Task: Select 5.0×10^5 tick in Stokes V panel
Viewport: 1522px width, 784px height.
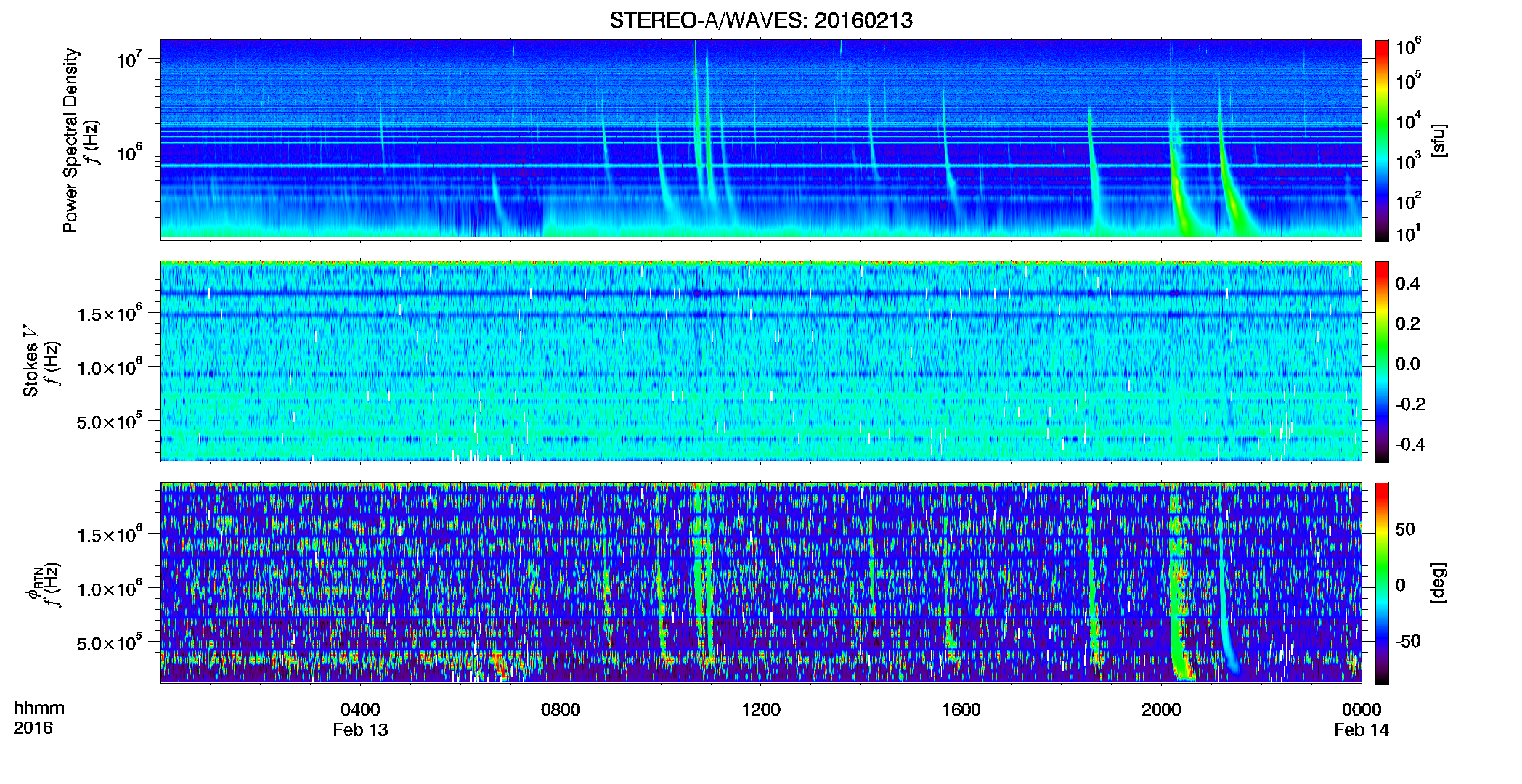Action: point(110,422)
